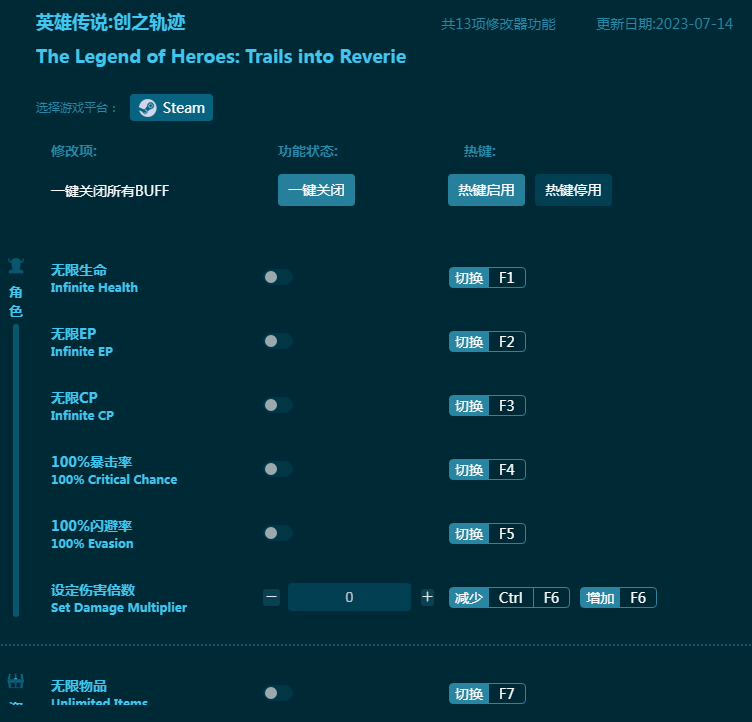Click the 热键 column header
This screenshot has height=722, width=752.
(x=480, y=152)
